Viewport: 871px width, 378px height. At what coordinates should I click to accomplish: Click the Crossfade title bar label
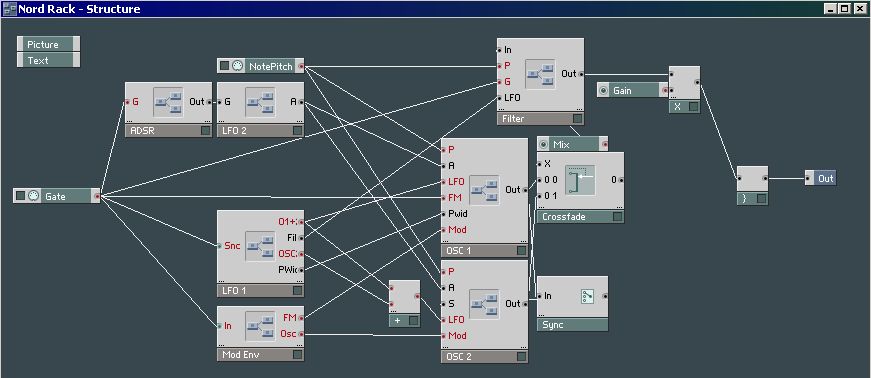[x=564, y=217]
